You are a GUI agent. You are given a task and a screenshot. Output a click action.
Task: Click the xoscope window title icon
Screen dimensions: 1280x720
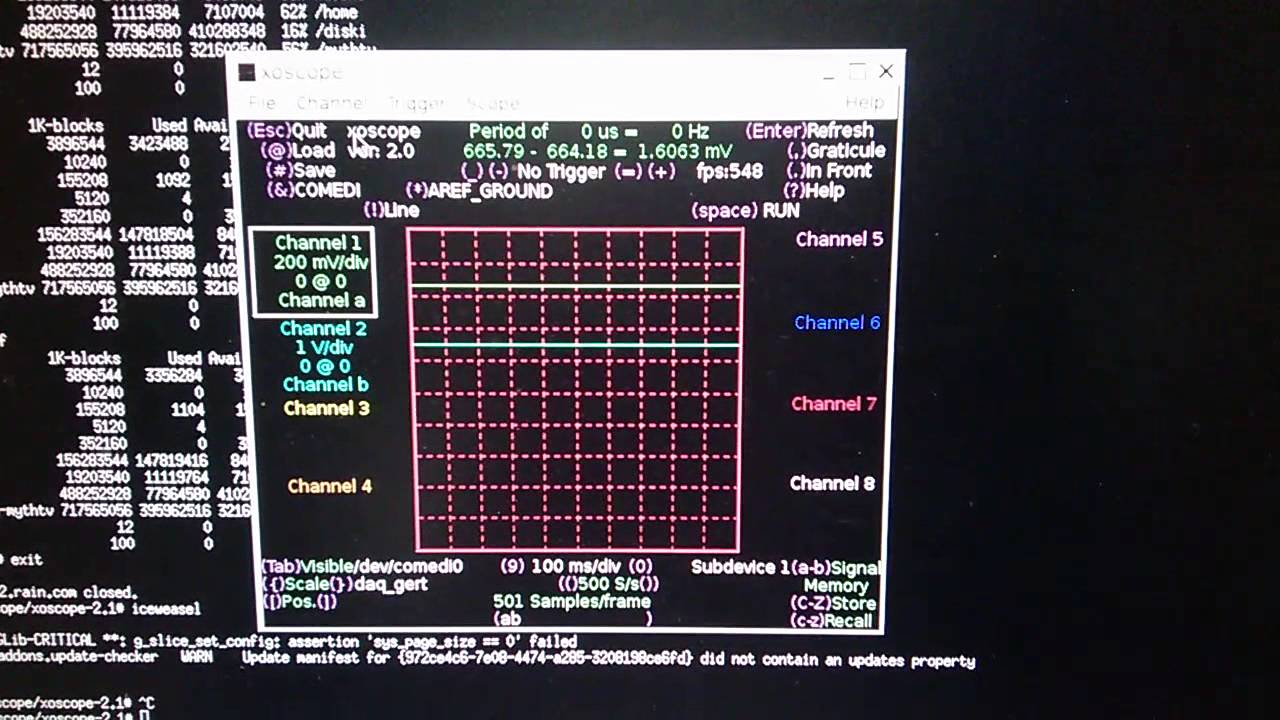246,73
